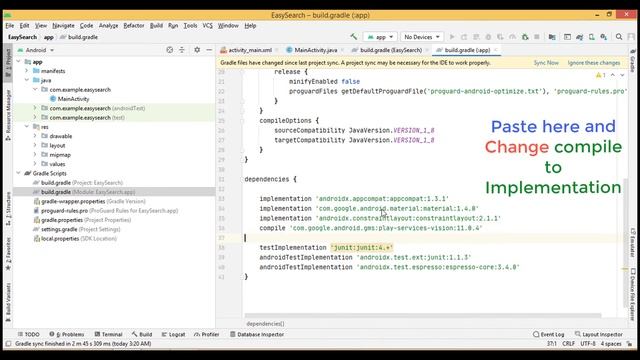Click Sync Now link

[x=546, y=63]
